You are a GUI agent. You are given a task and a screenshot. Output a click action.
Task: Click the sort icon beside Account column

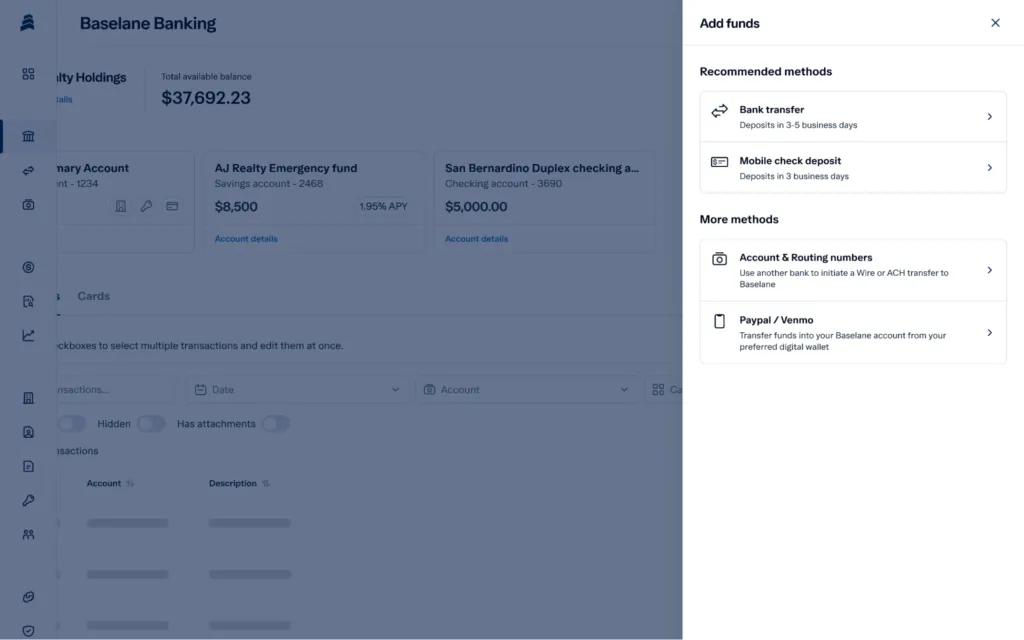[130, 483]
